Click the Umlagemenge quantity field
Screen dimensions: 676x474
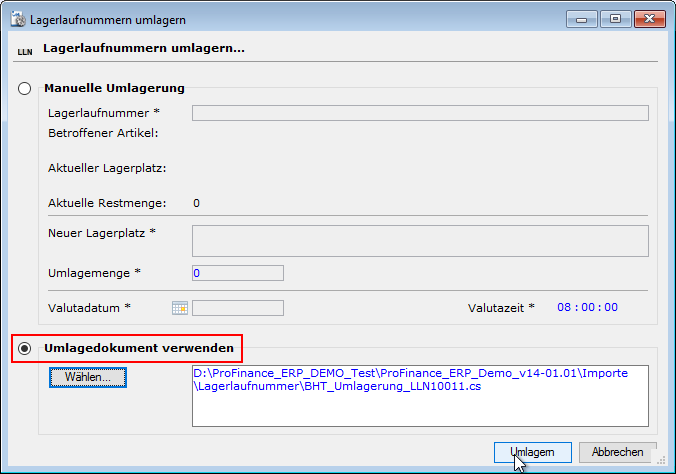coord(238,273)
